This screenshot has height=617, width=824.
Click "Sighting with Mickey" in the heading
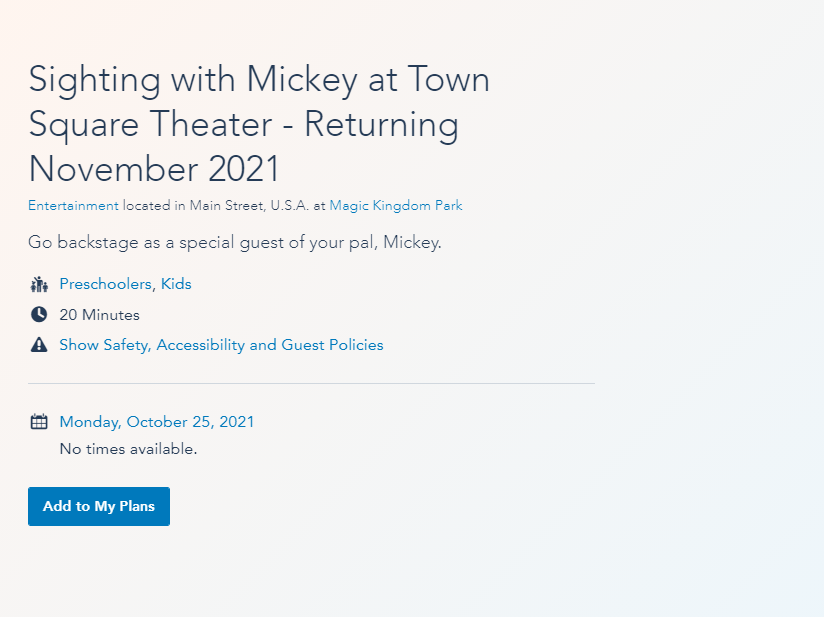click(193, 80)
